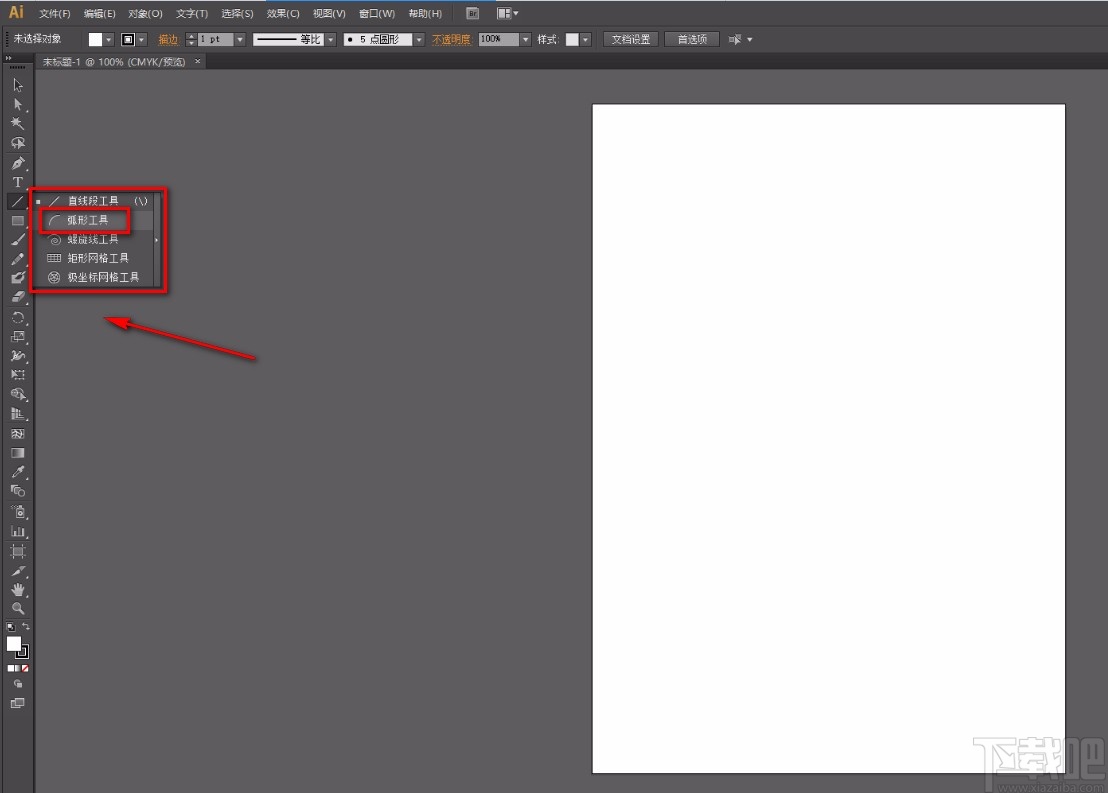
Task: Select the Mesh tool
Action: tap(18, 434)
